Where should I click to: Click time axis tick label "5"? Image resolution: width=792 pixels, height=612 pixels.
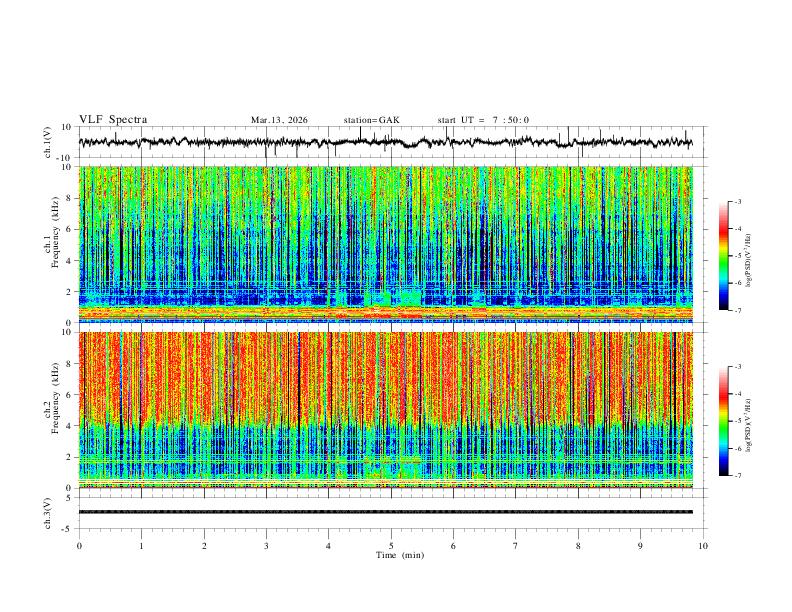(x=391, y=546)
